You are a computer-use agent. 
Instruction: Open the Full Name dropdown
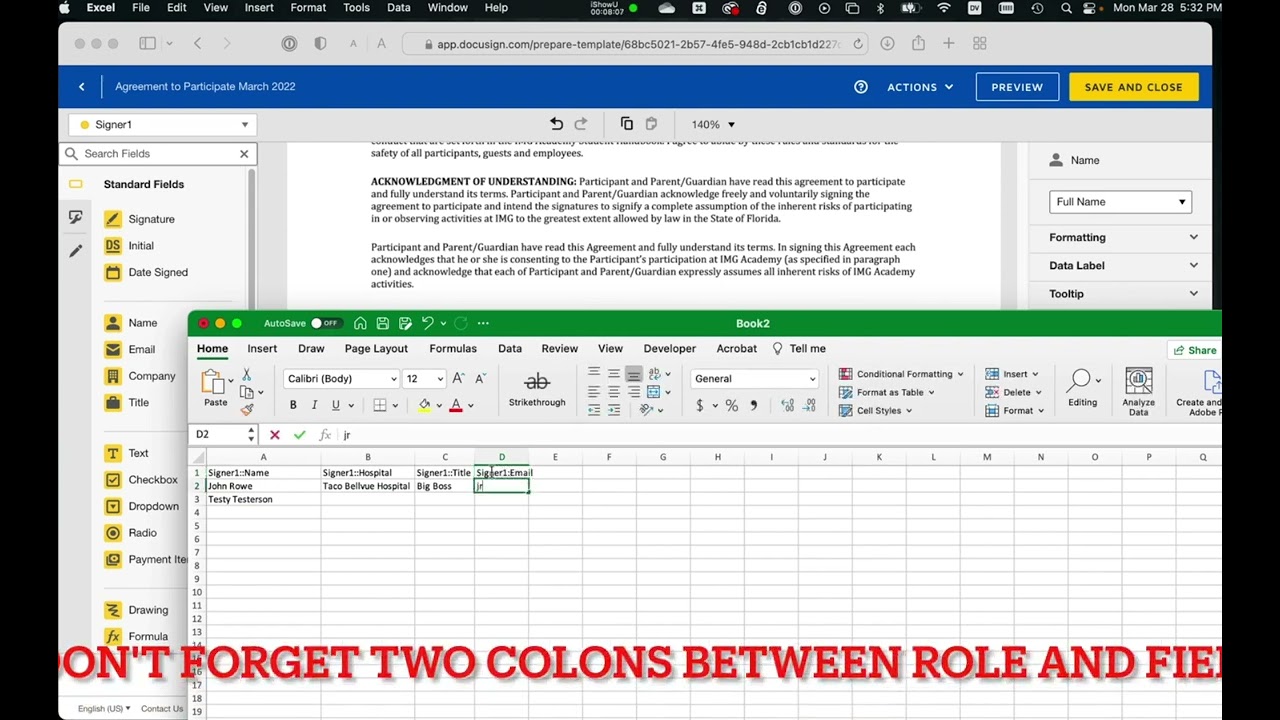pos(1120,202)
